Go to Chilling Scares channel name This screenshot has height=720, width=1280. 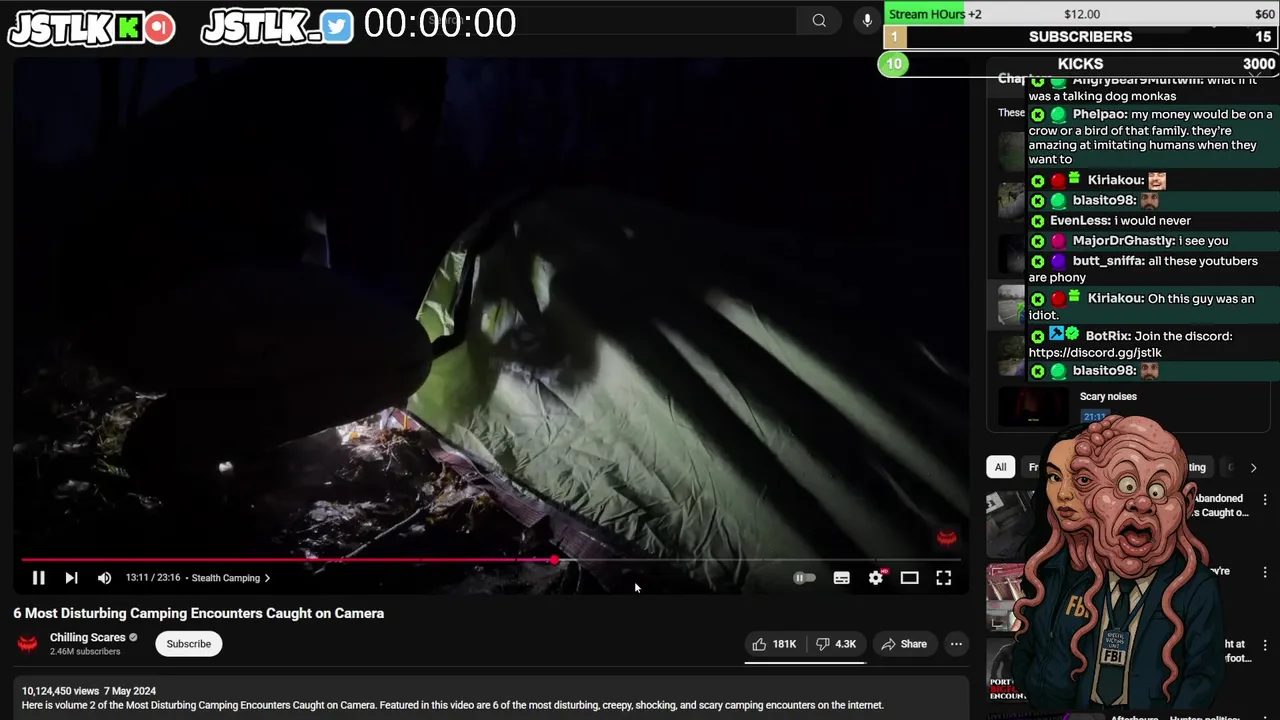(x=88, y=637)
